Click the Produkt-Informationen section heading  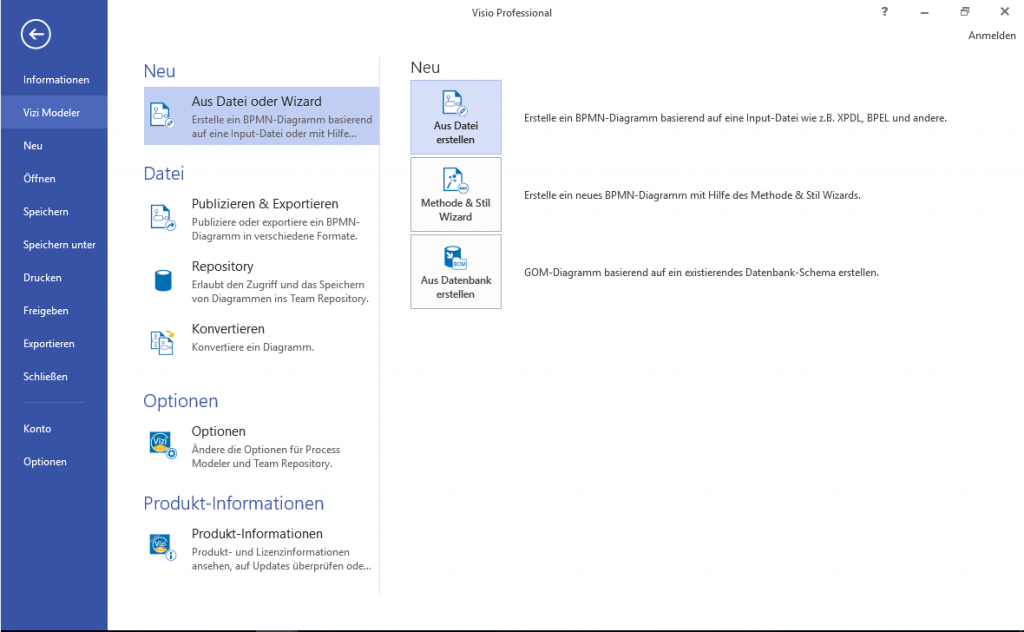[x=234, y=503]
